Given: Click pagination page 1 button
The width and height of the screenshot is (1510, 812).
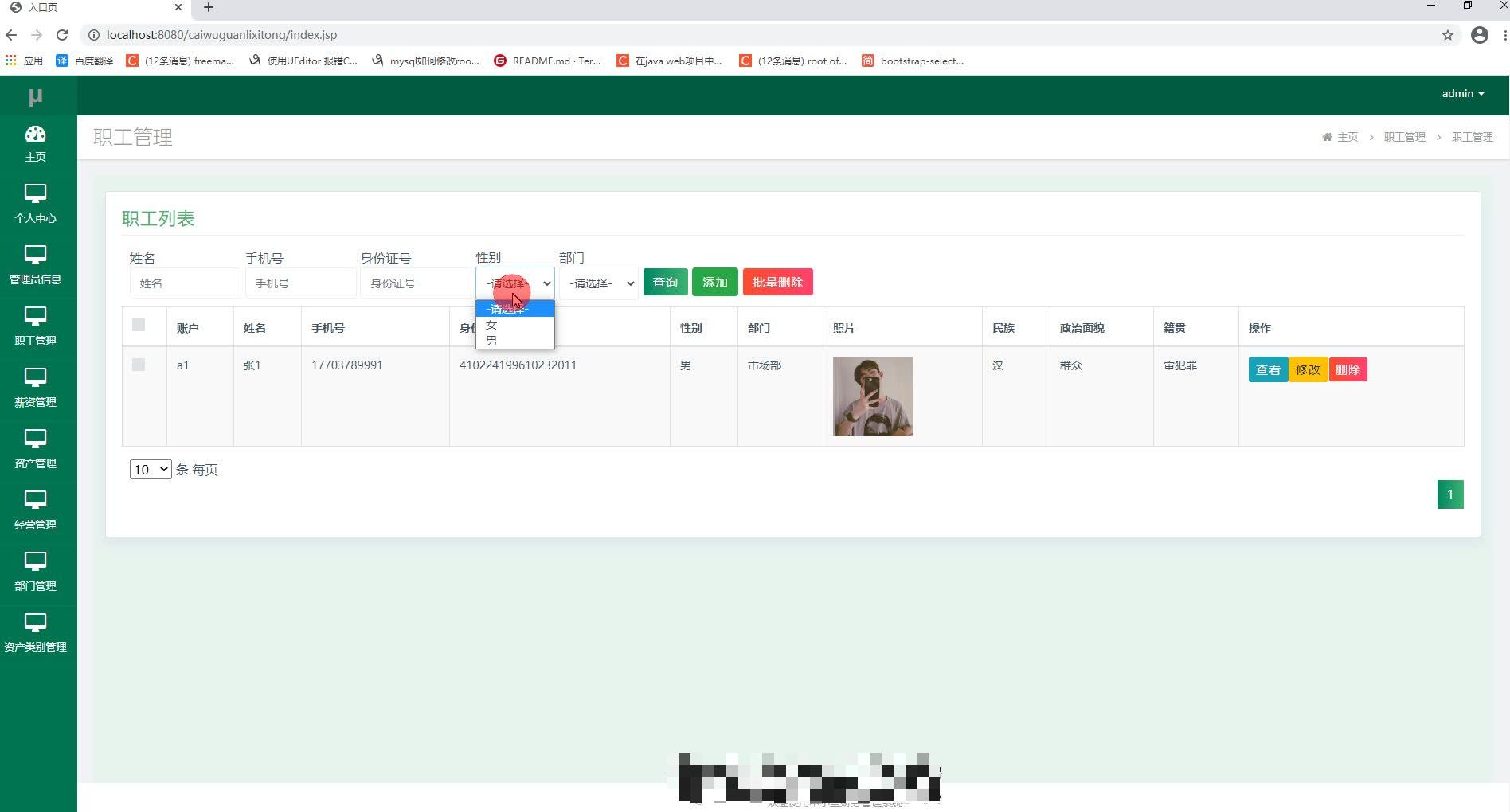Looking at the screenshot, I should point(1450,494).
